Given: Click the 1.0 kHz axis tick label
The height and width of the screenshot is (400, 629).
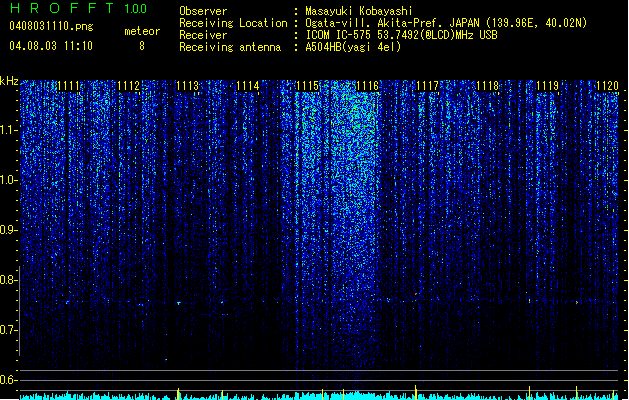Looking at the screenshot, I should pos(8,181).
